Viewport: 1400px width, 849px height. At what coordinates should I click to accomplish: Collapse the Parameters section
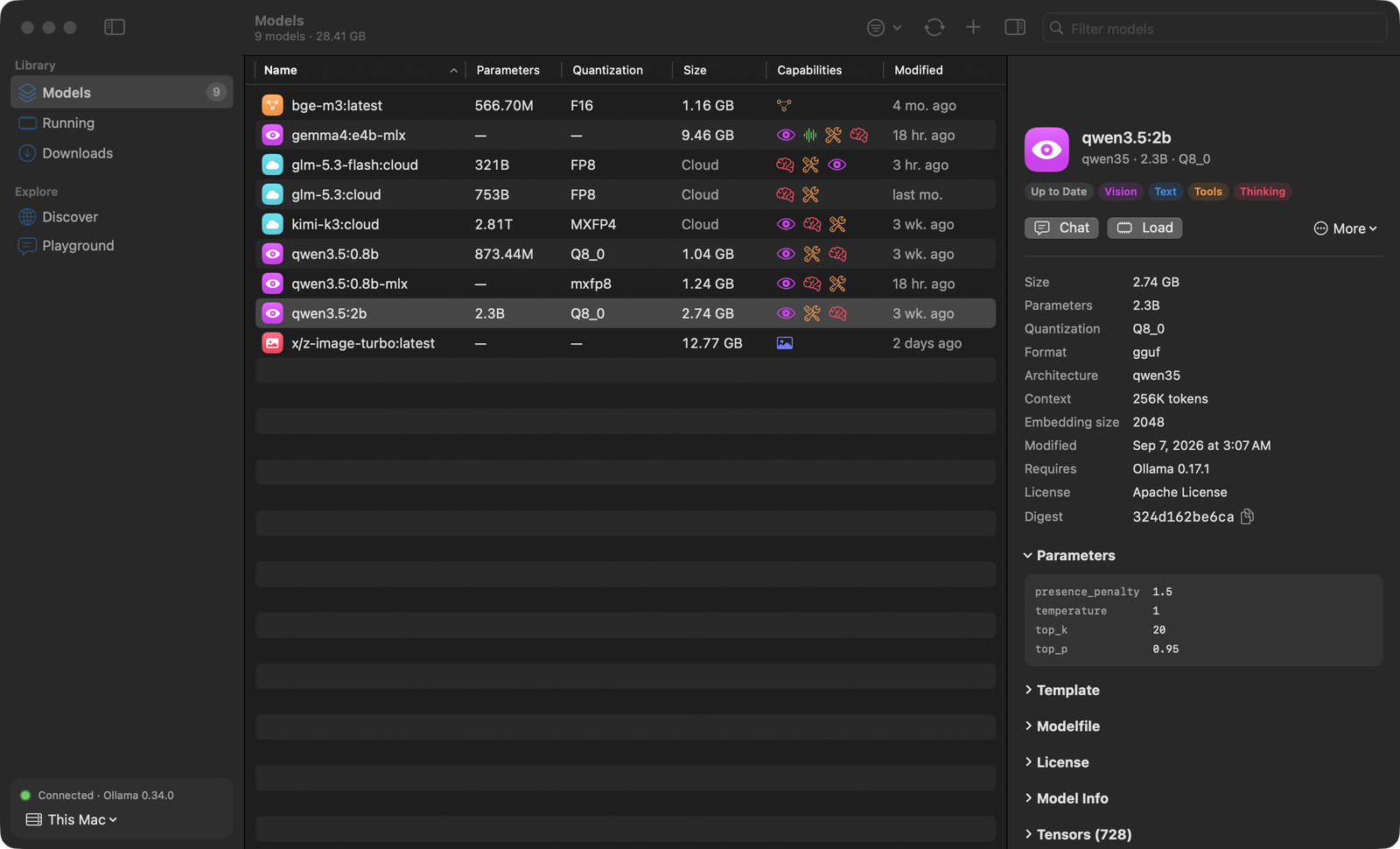(1069, 556)
